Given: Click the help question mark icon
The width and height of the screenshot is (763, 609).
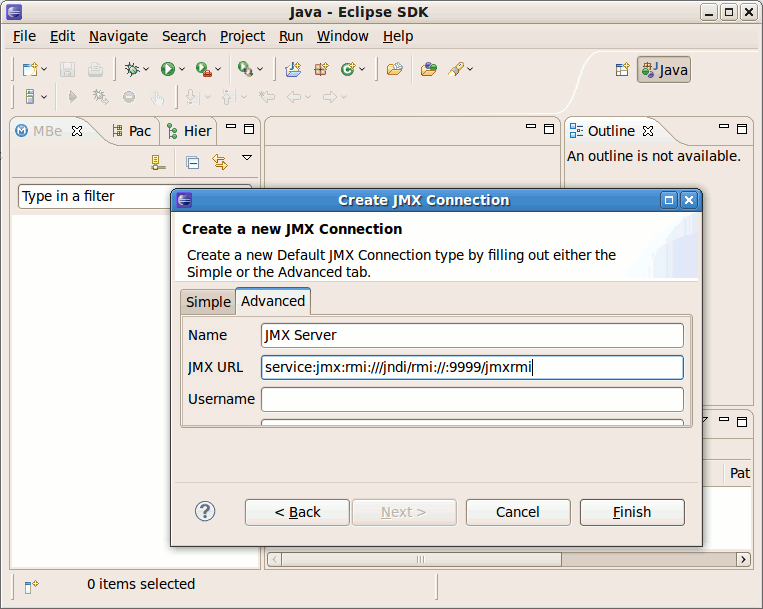Looking at the screenshot, I should pyautogui.click(x=205, y=512).
